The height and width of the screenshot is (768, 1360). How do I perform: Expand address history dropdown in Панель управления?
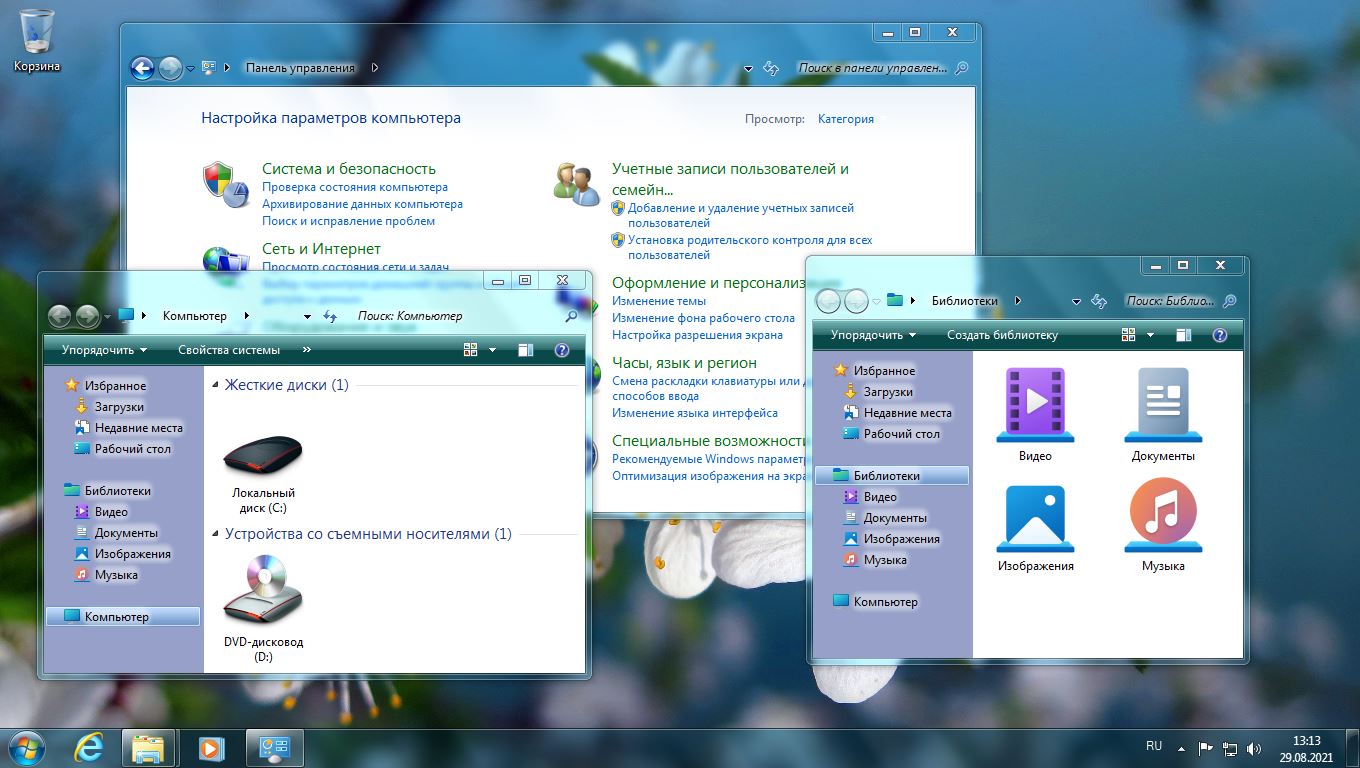coord(748,69)
